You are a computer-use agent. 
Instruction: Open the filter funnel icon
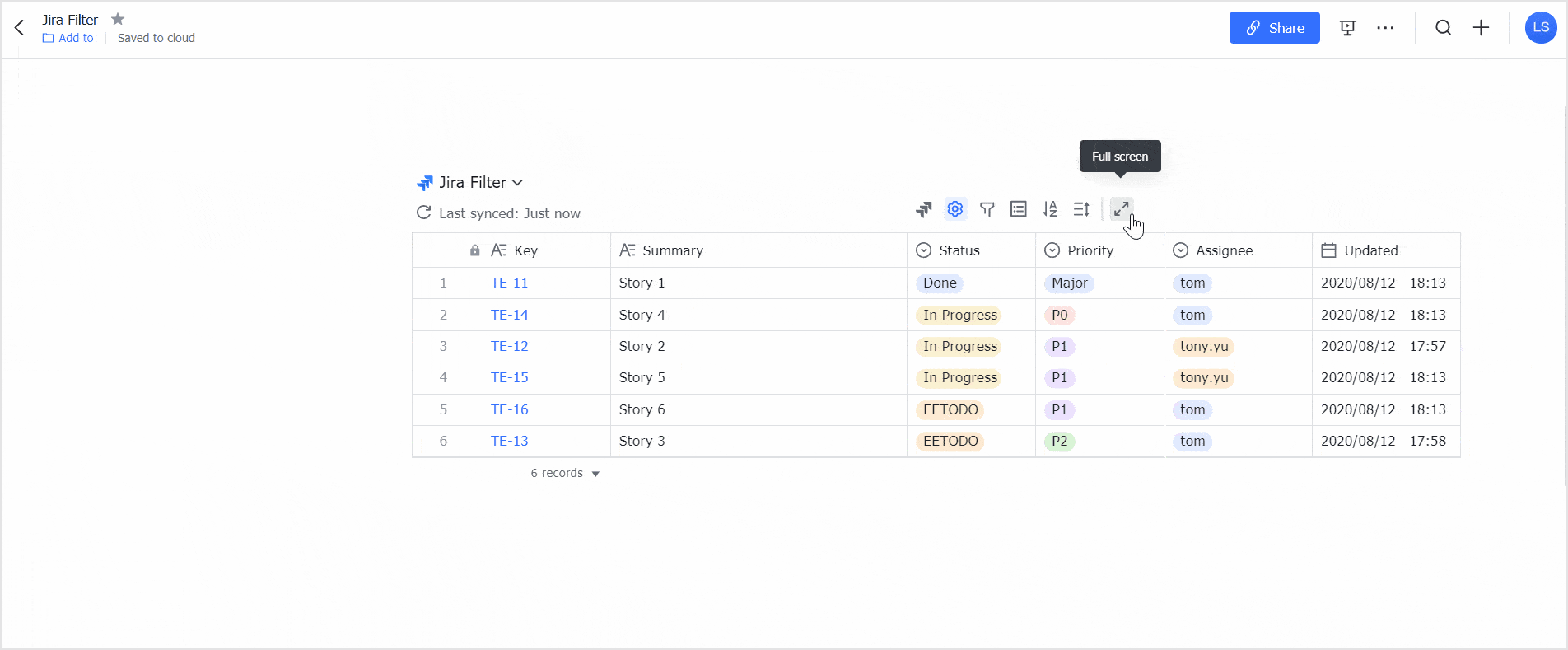click(987, 209)
